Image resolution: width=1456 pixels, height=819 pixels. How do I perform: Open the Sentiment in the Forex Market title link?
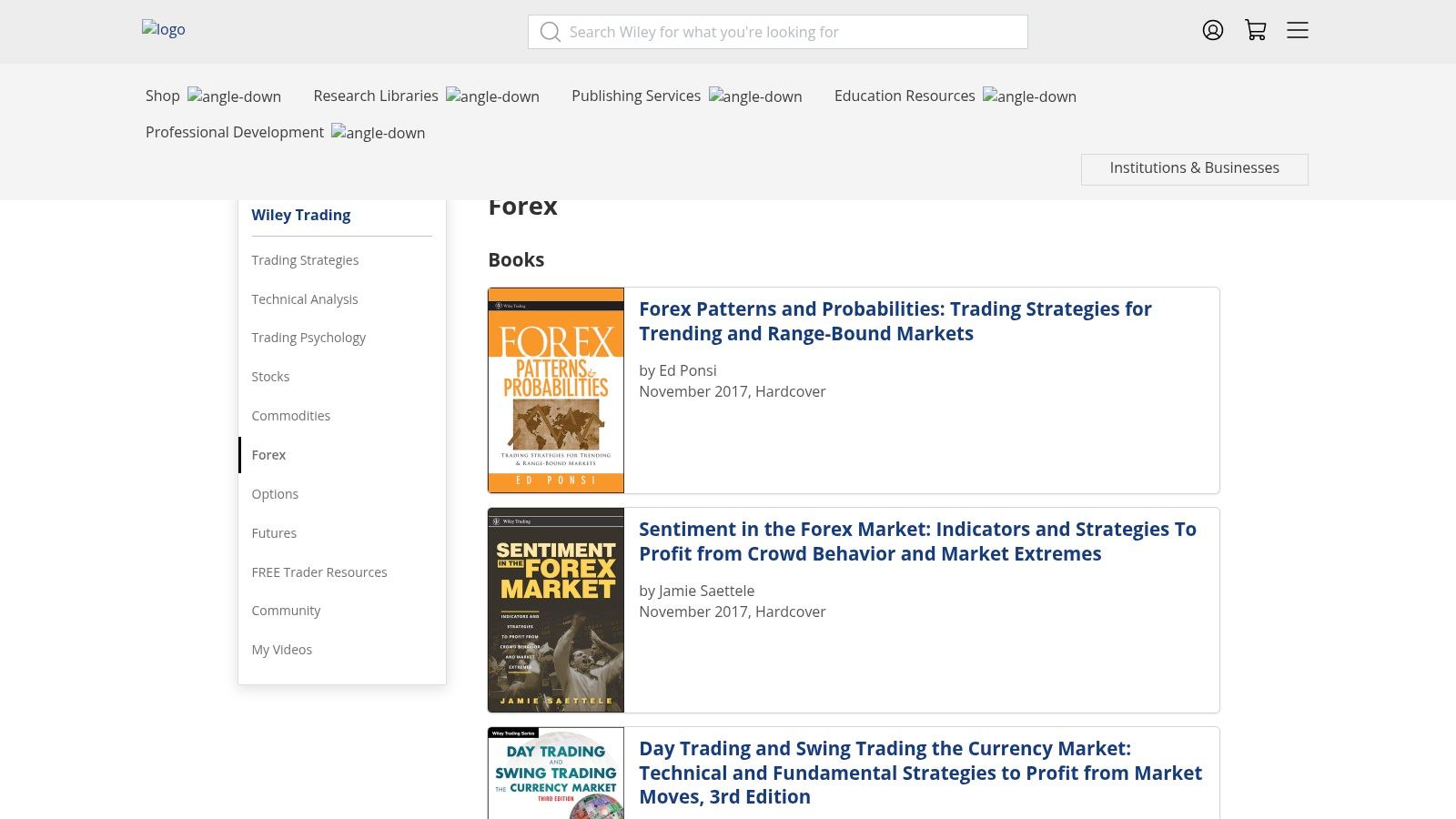(917, 541)
